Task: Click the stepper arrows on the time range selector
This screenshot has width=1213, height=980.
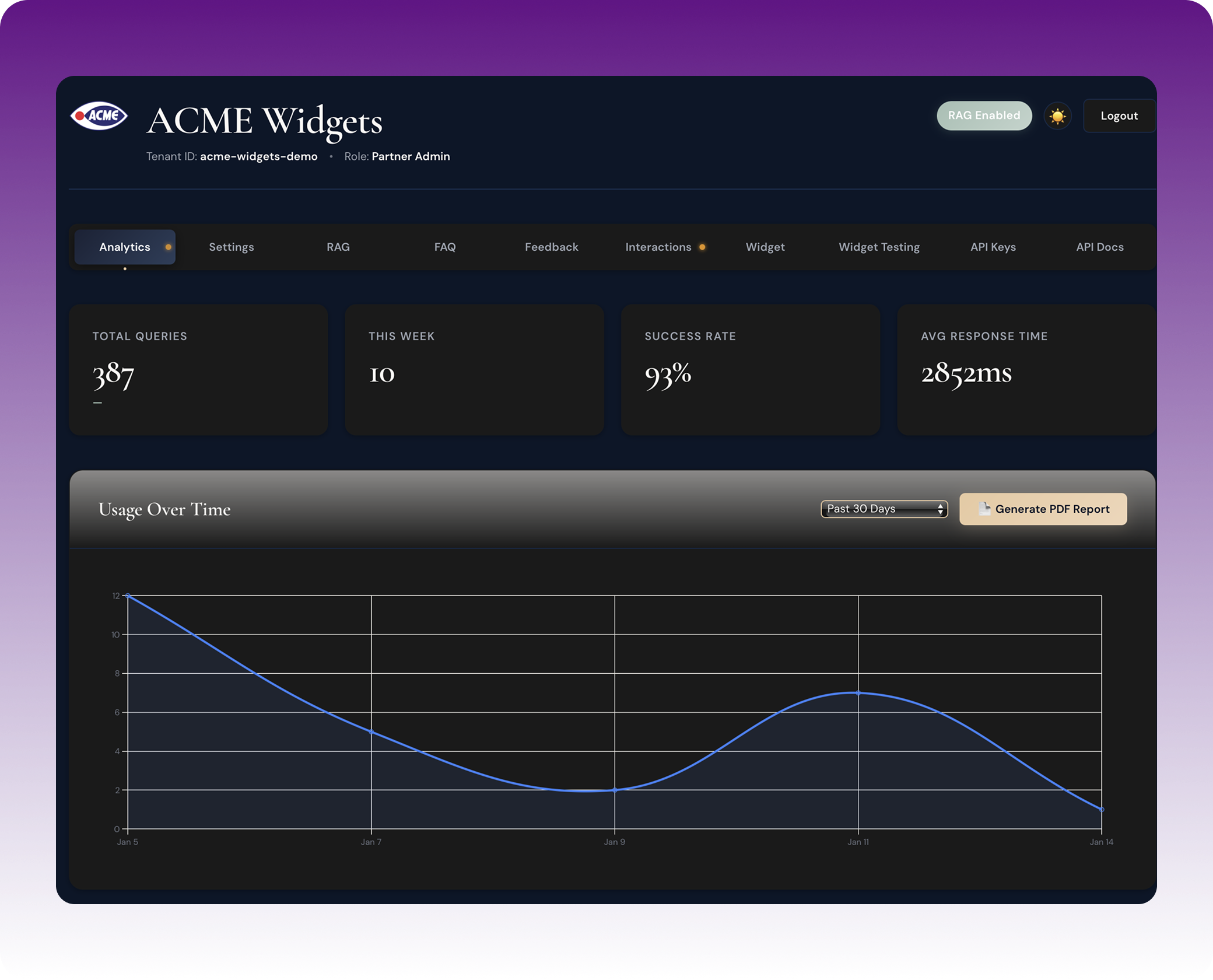Action: (940, 509)
